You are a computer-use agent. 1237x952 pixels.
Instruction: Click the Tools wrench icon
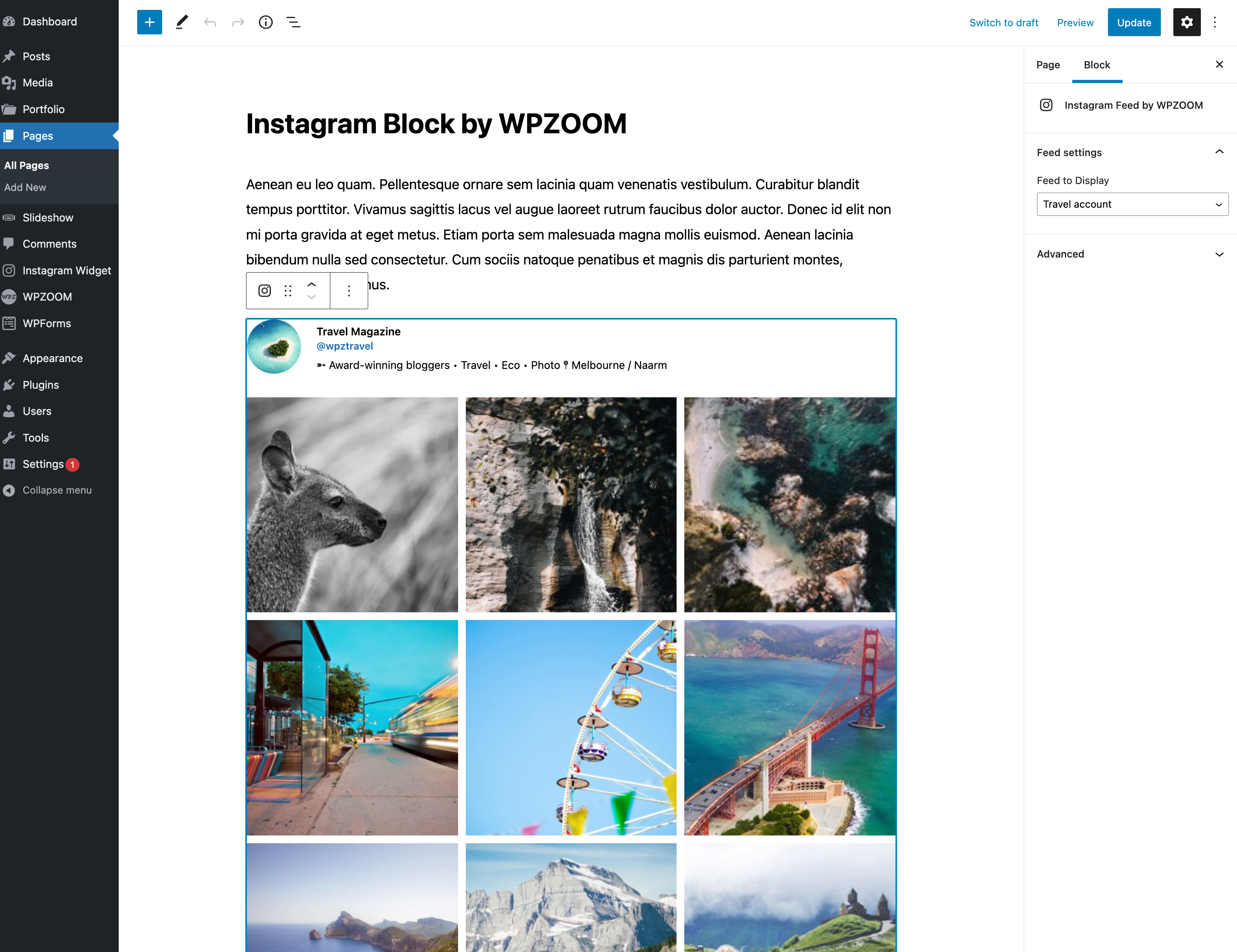tap(9, 438)
